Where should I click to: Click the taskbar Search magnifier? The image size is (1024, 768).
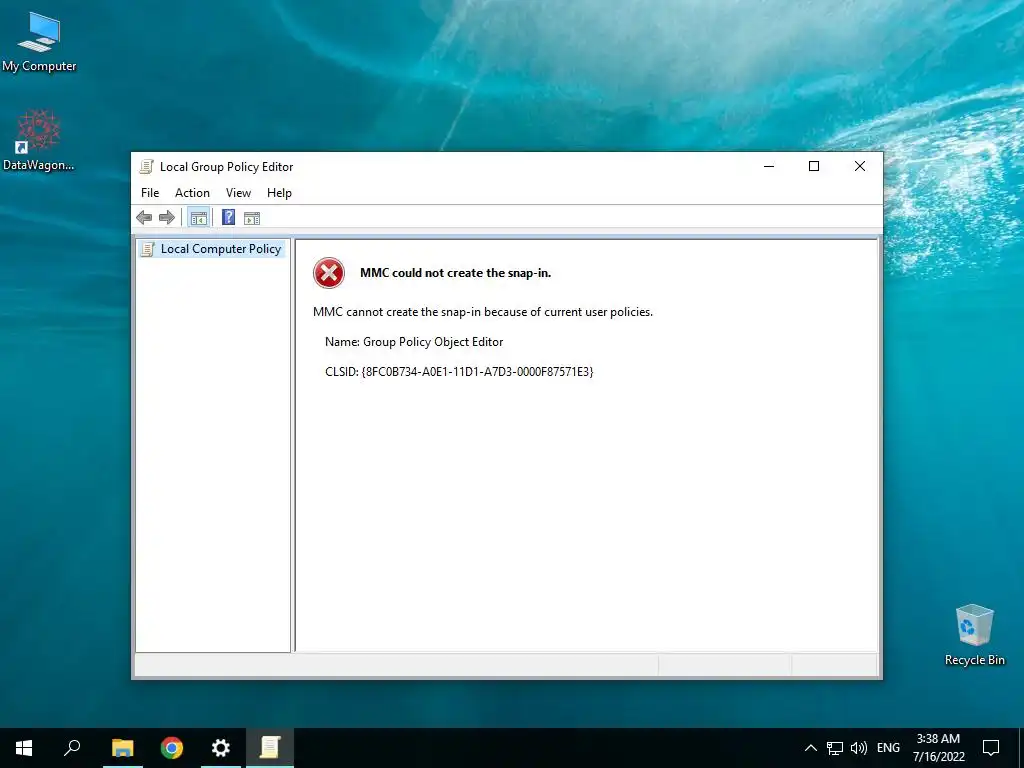click(72, 748)
